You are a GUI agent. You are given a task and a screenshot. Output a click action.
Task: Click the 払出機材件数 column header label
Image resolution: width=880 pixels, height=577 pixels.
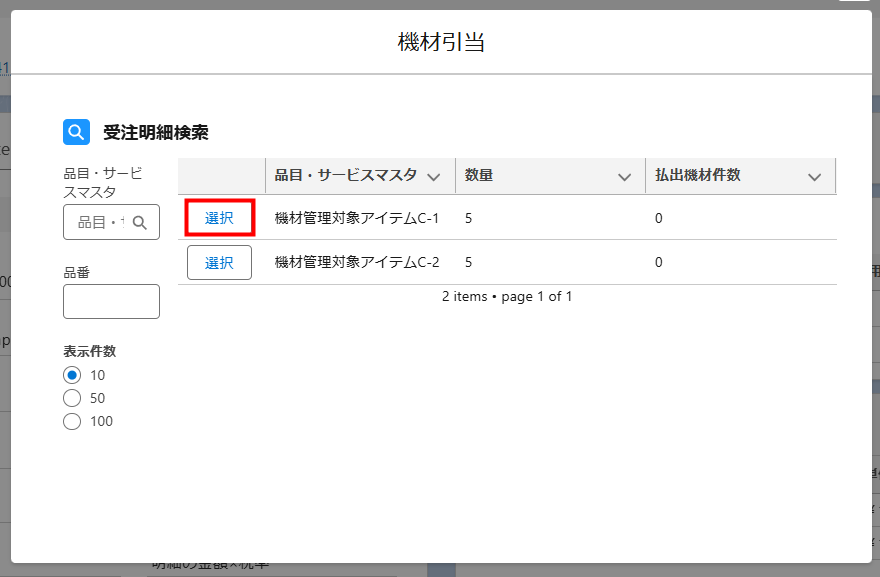coord(697,176)
